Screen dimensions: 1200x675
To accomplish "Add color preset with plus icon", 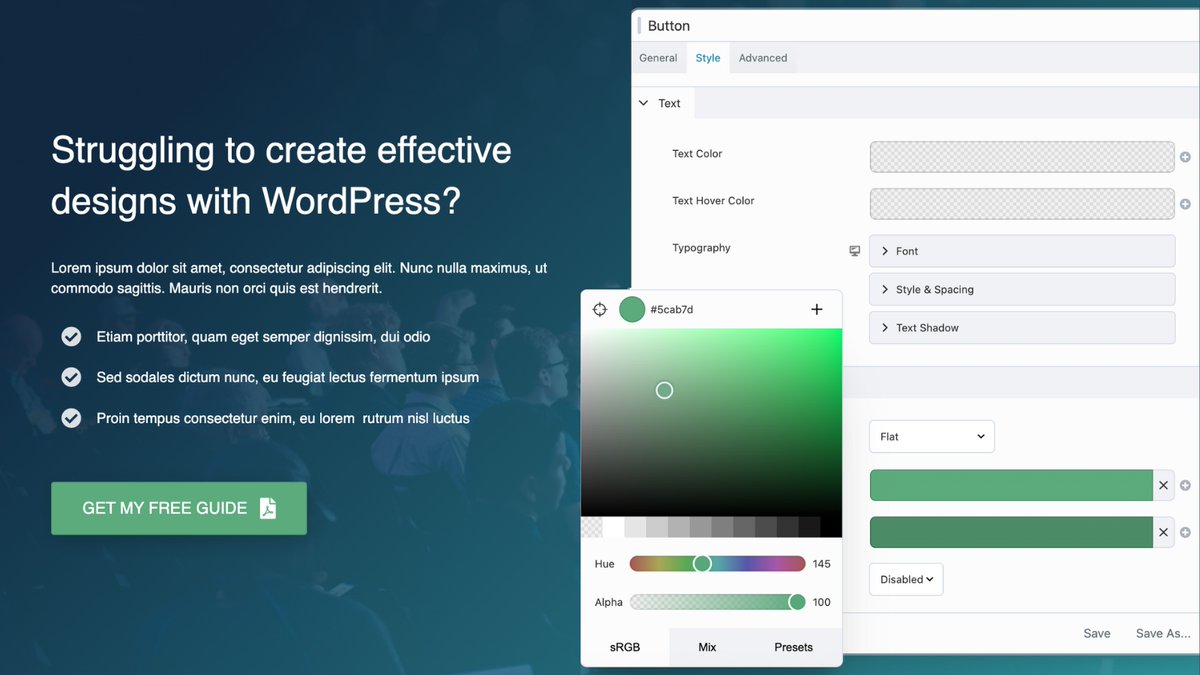I will [x=817, y=310].
